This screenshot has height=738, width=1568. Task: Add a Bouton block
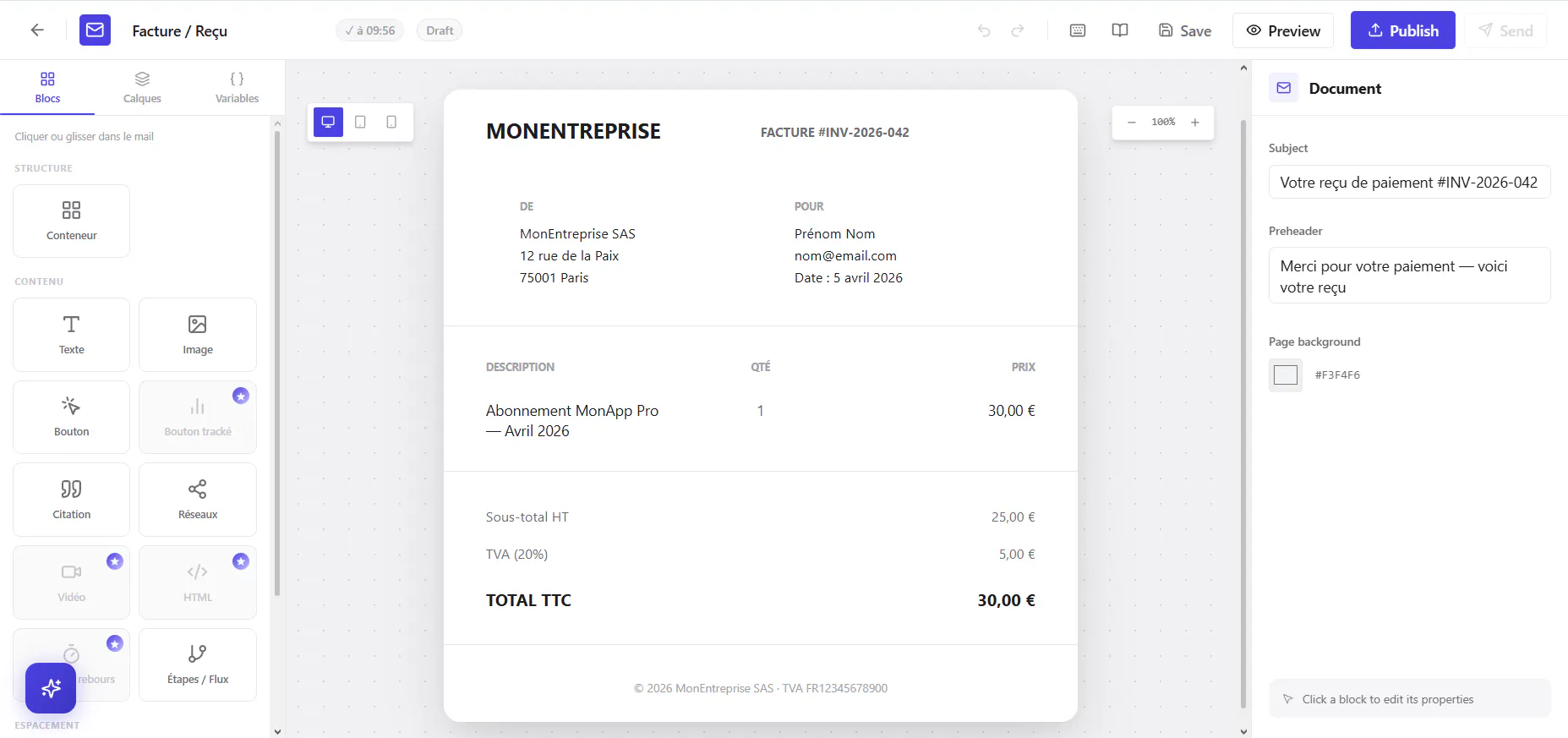point(72,417)
